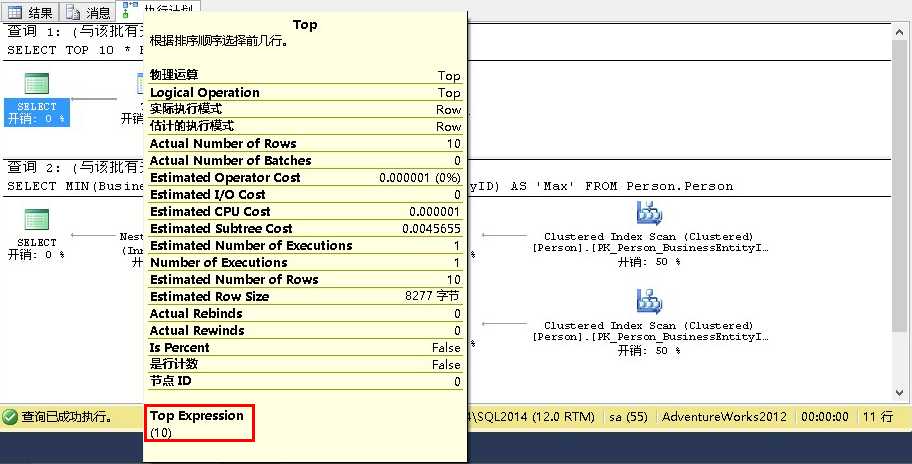Click the Estimated CPU Cost row
Screen dimensions: 912x464
coord(305,212)
